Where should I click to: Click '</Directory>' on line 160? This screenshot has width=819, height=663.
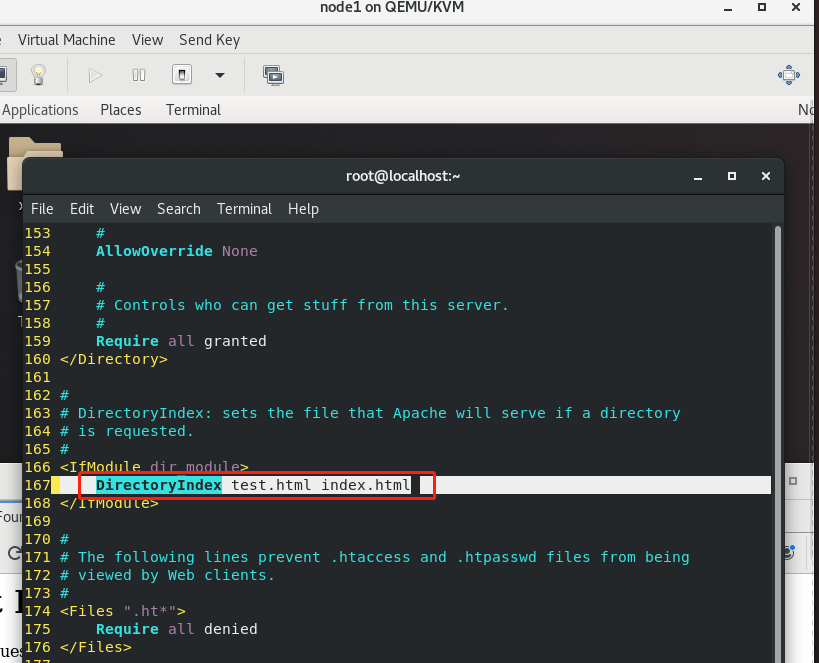pos(114,359)
